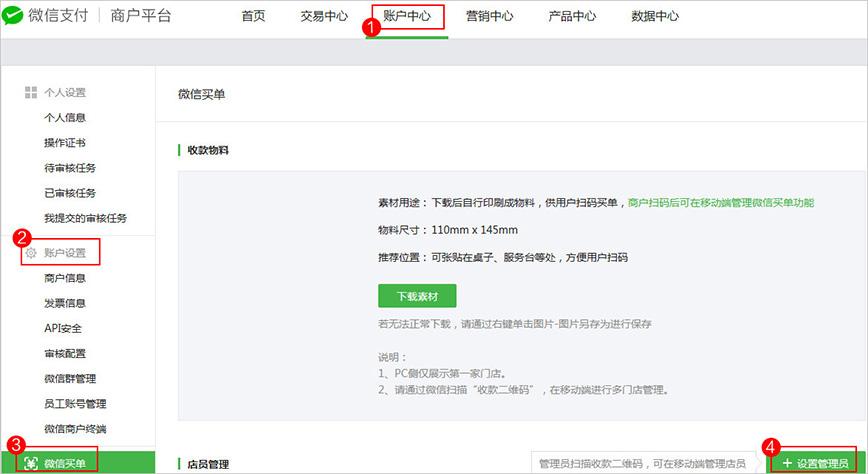Click the green 商户扫码后可在移动端管理 link text
The image size is (868, 474).
pyautogui.click(x=720, y=202)
